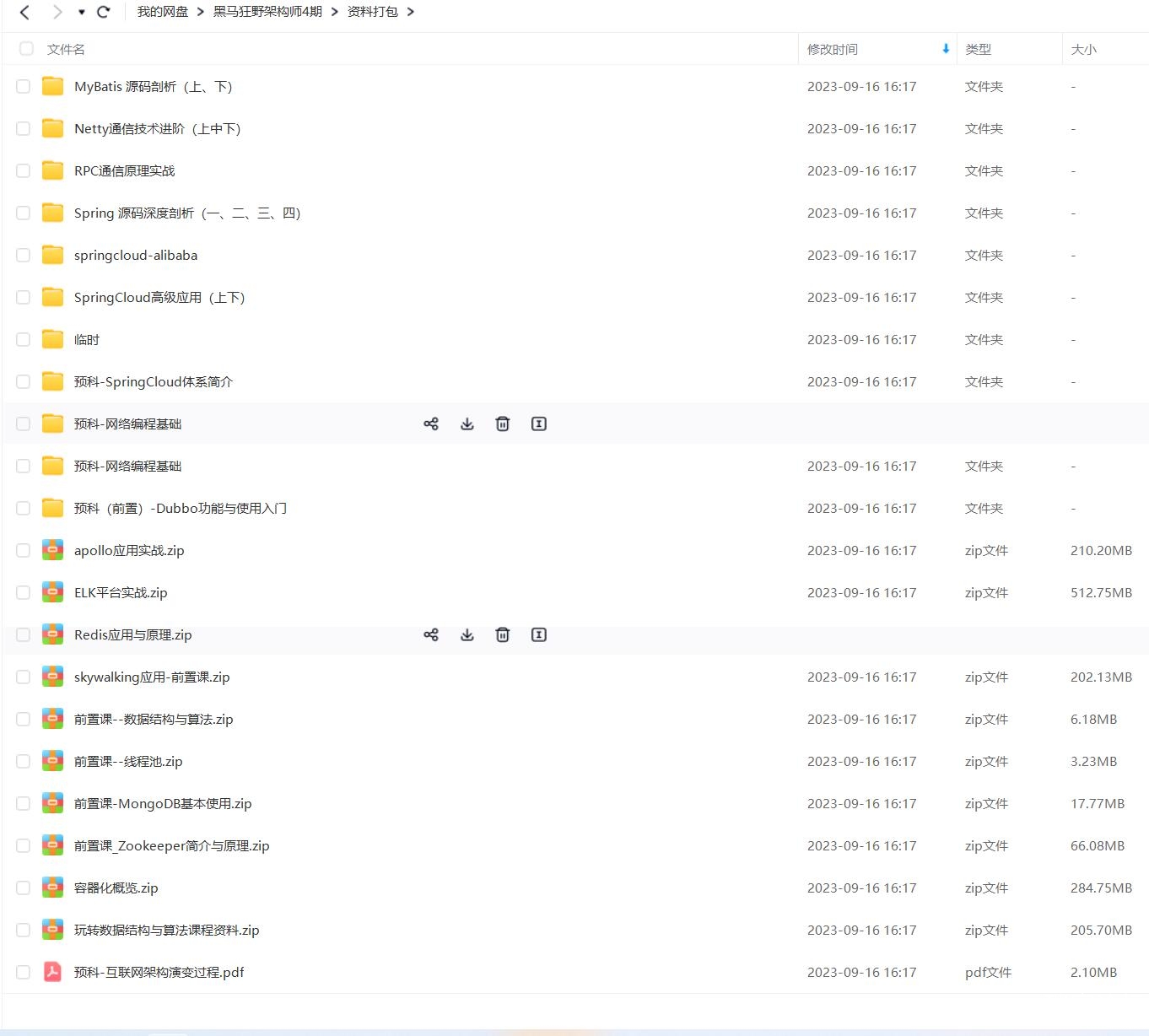1149x1036 pixels.
Task: Open 预科-SpringCloud体系简介 folder icon
Action: pos(53,381)
